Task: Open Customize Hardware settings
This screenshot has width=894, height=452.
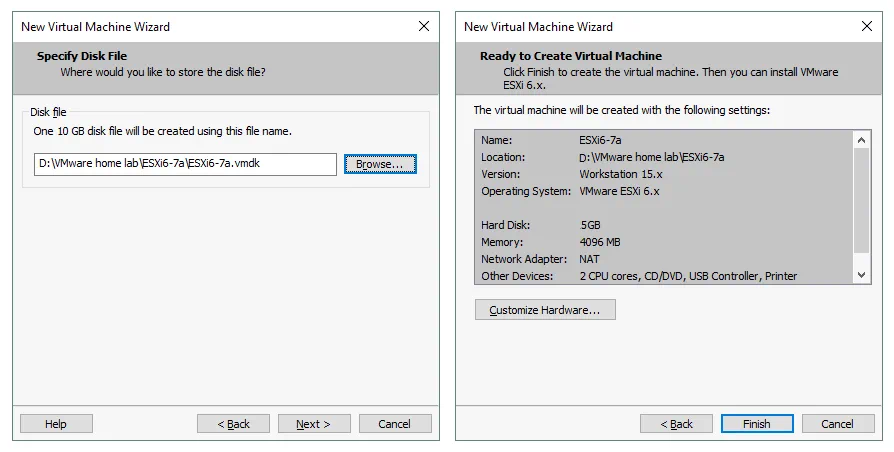Action: click(x=545, y=310)
